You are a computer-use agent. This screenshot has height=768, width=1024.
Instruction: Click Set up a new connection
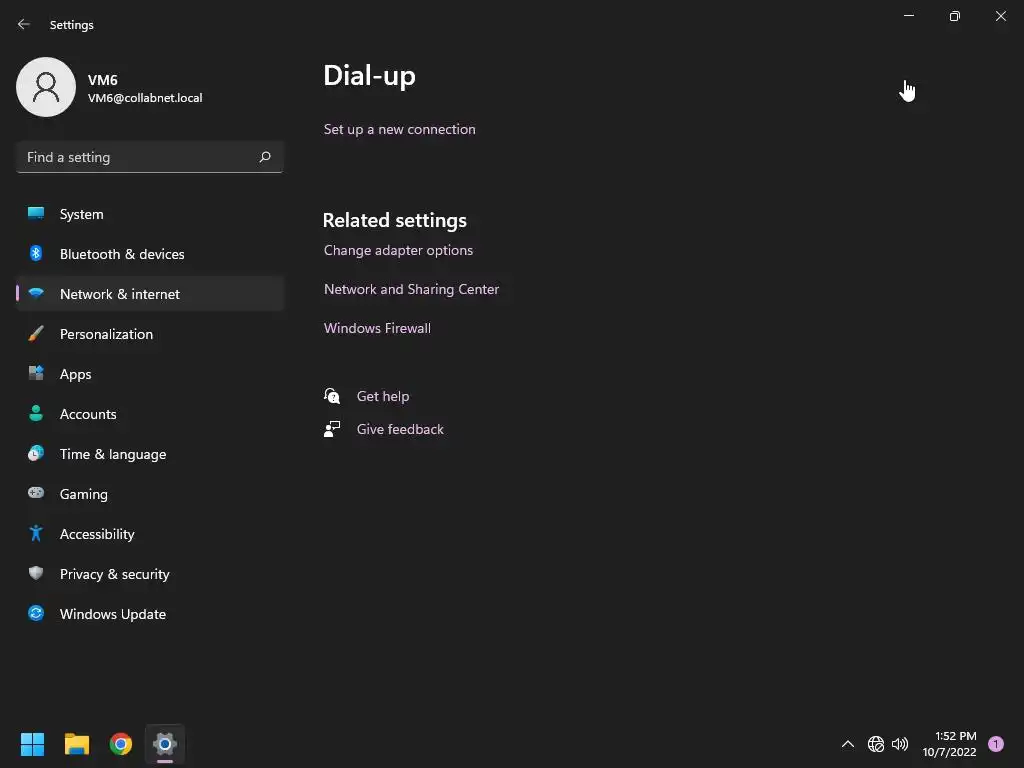pos(400,129)
